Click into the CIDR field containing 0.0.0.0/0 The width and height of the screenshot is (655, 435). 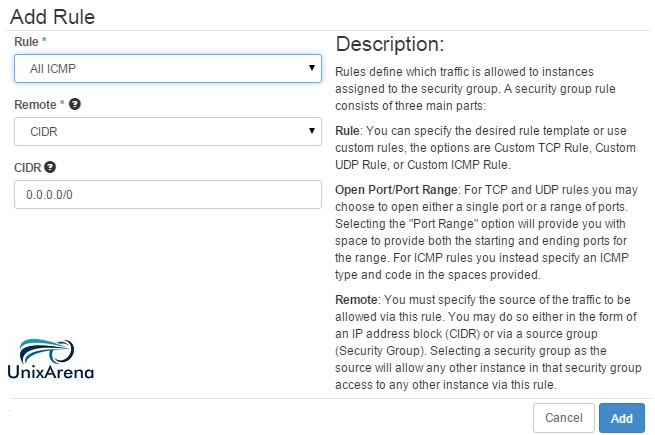[x=168, y=195]
